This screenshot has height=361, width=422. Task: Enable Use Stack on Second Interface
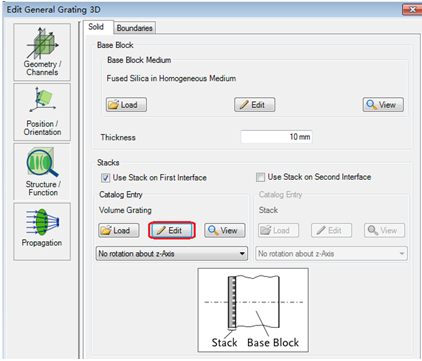pos(260,177)
